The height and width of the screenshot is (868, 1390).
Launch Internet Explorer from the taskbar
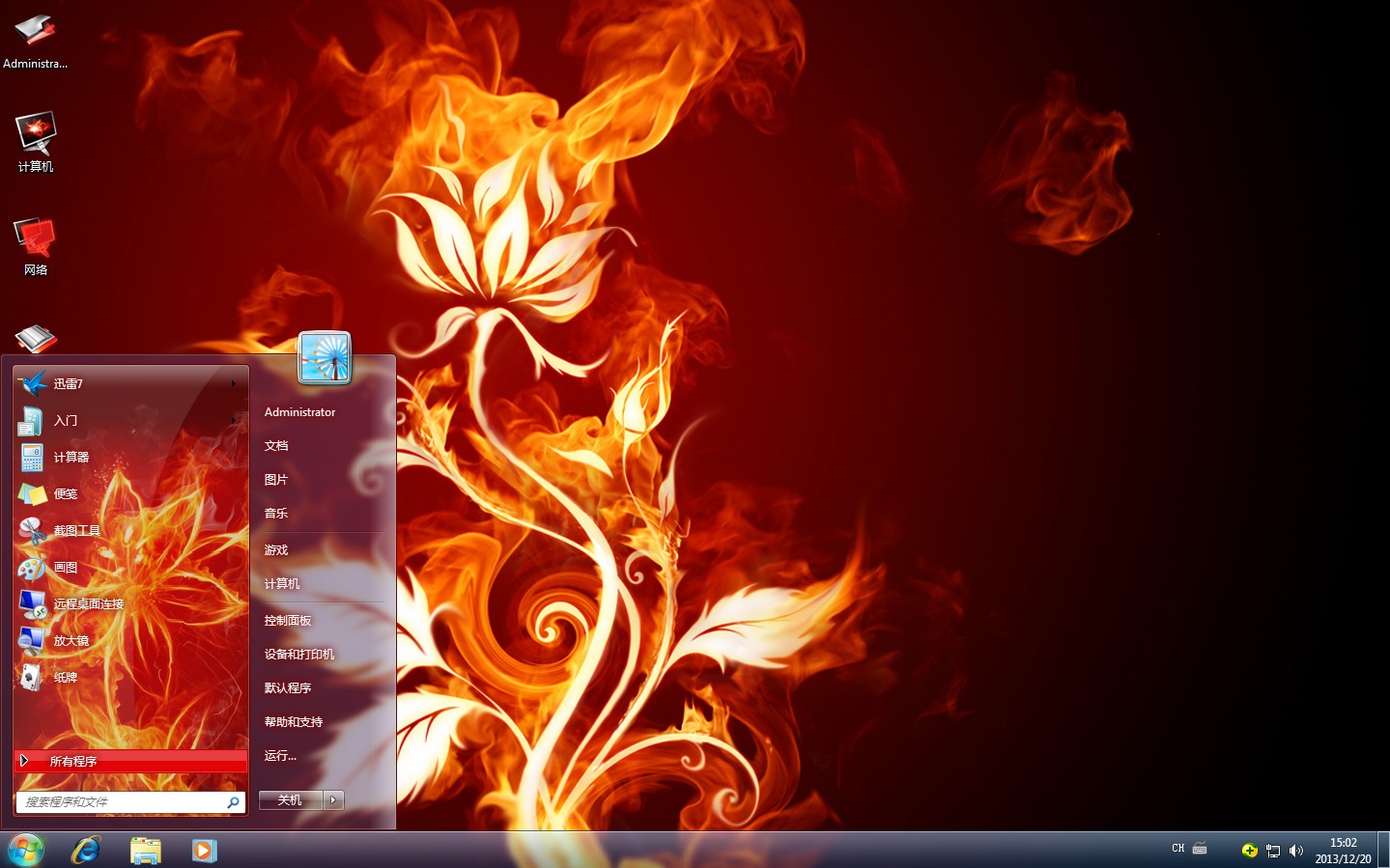86,850
